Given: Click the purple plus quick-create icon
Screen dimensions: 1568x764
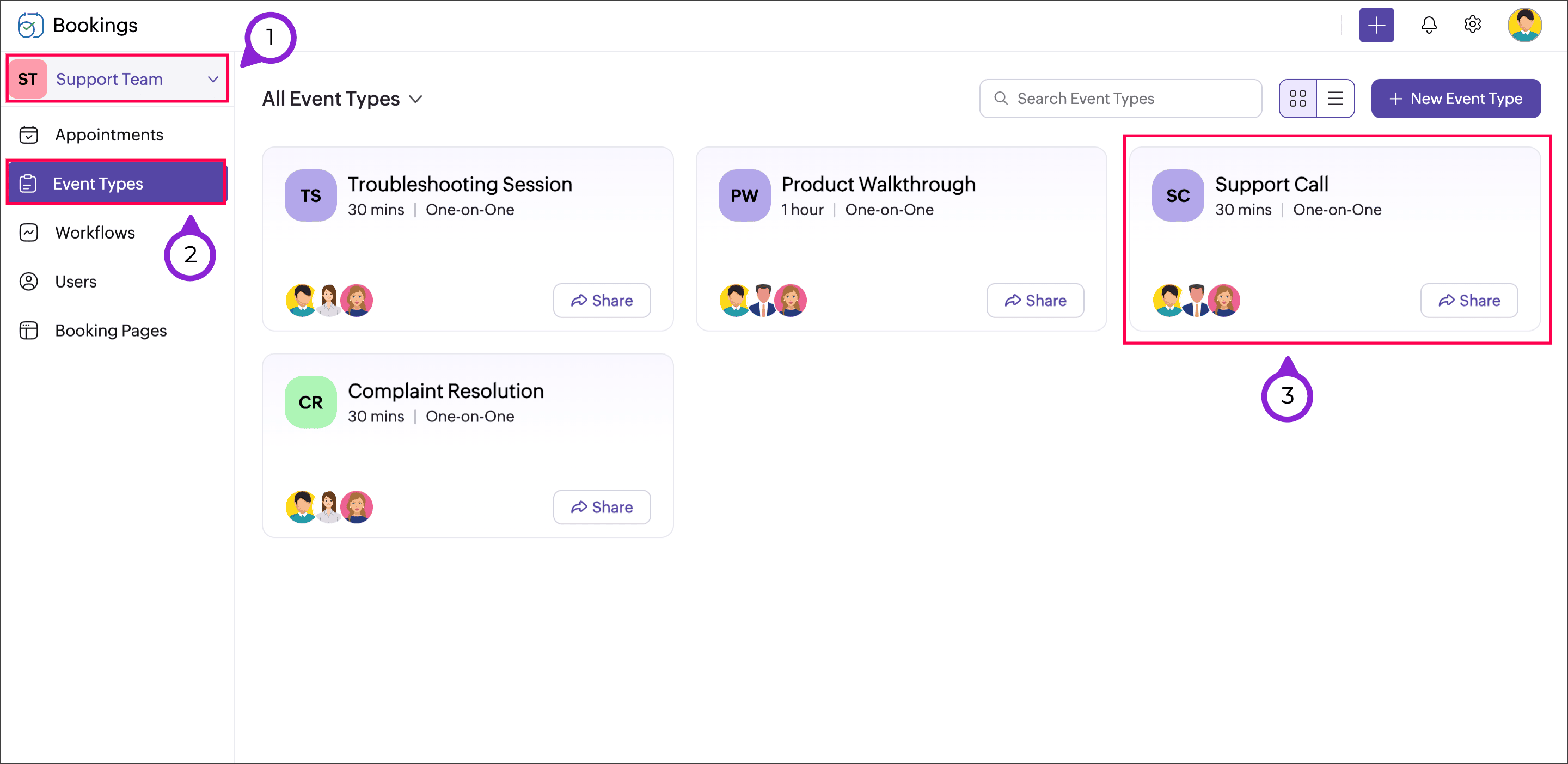Looking at the screenshot, I should coord(1376,25).
